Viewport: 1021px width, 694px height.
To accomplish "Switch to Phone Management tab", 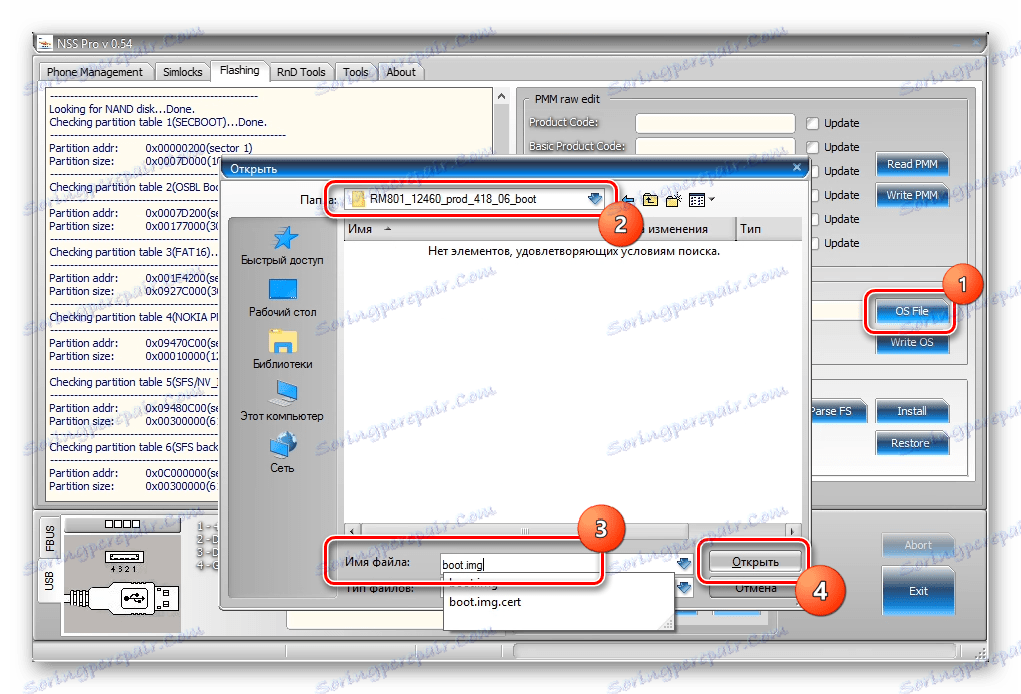I will 95,72.
